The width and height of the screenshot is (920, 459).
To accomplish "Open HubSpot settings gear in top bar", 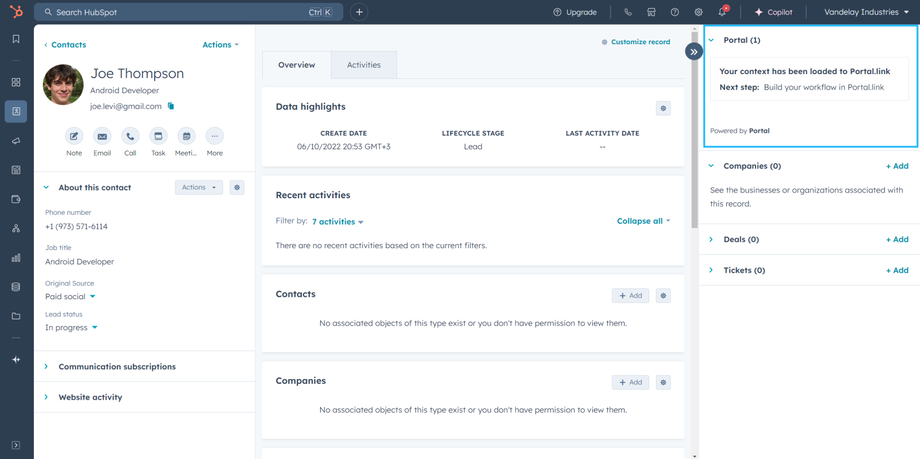I will point(698,12).
